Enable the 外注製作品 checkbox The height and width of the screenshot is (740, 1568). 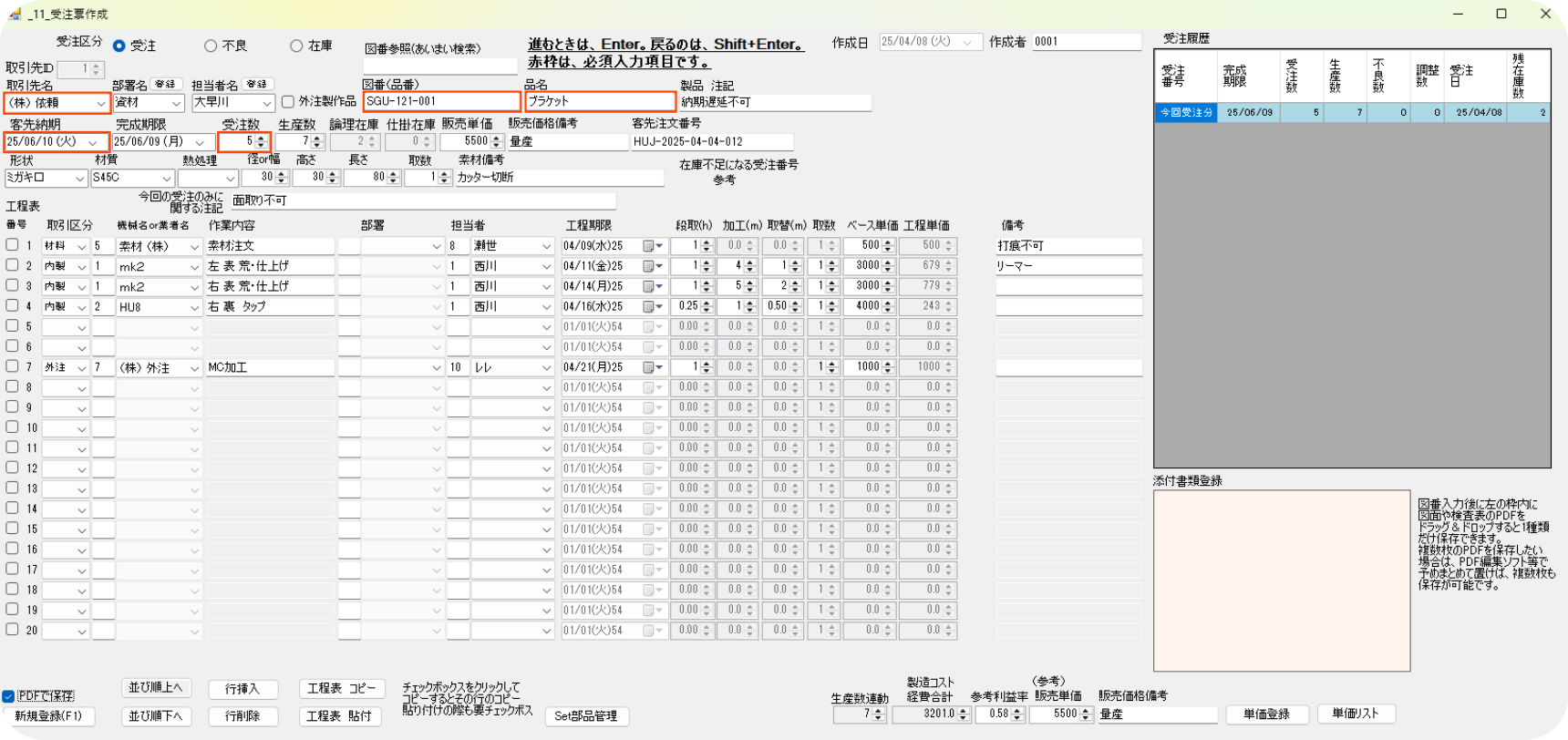click(288, 102)
